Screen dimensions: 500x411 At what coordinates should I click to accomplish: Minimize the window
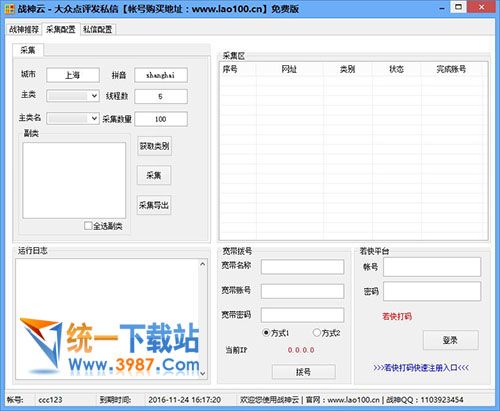[x=442, y=8]
